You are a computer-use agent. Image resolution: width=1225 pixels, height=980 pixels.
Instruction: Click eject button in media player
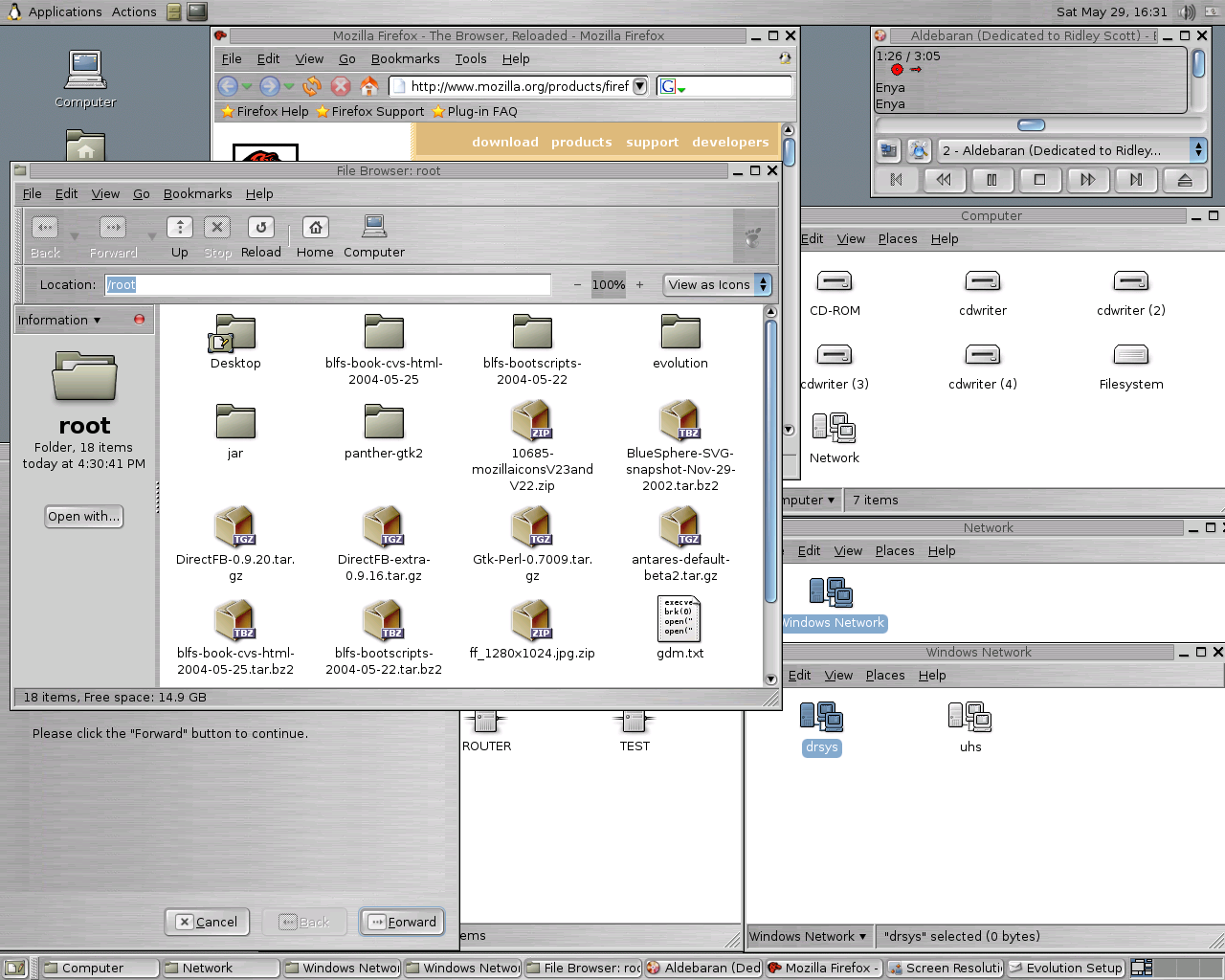[x=1185, y=179]
